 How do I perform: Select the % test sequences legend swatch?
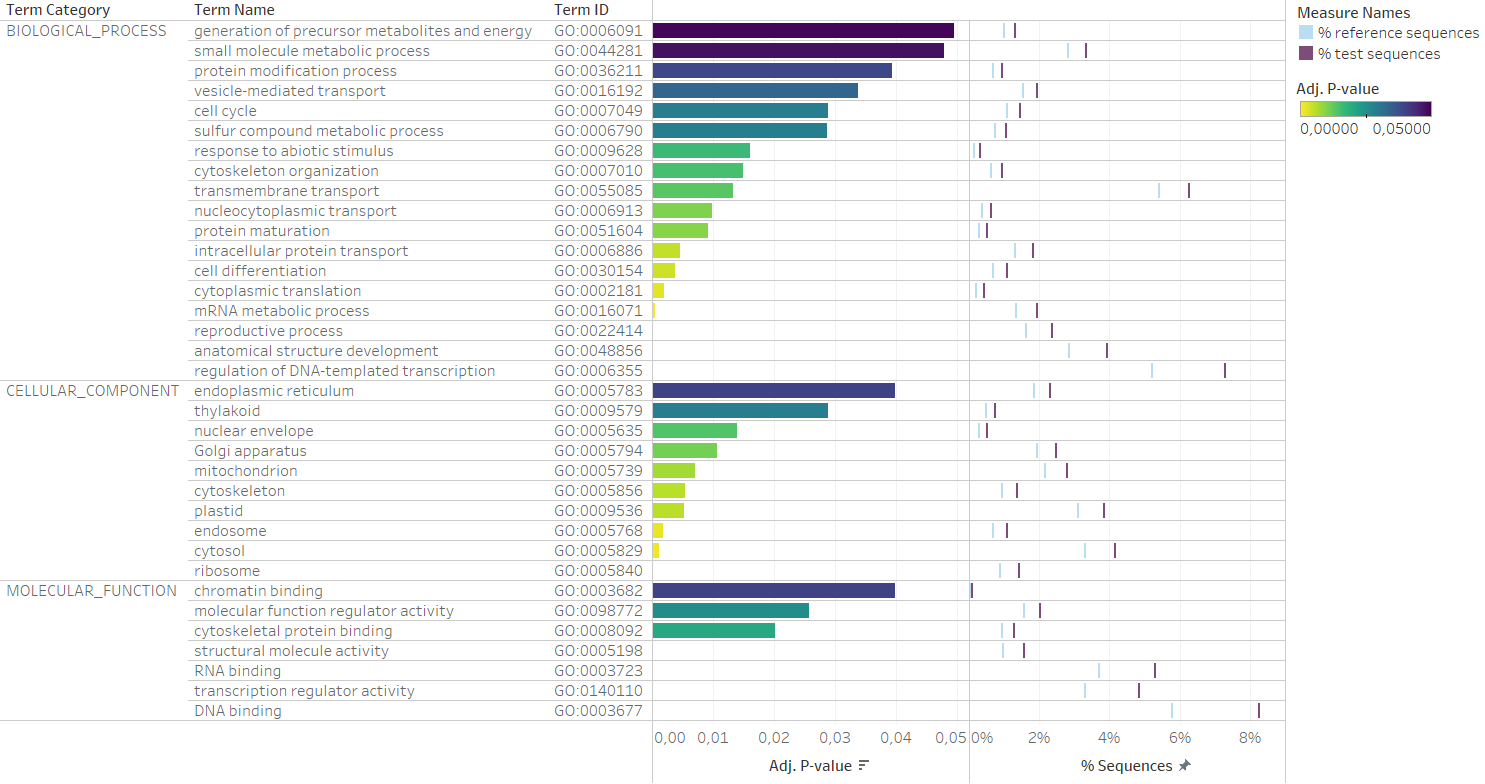click(x=1305, y=54)
